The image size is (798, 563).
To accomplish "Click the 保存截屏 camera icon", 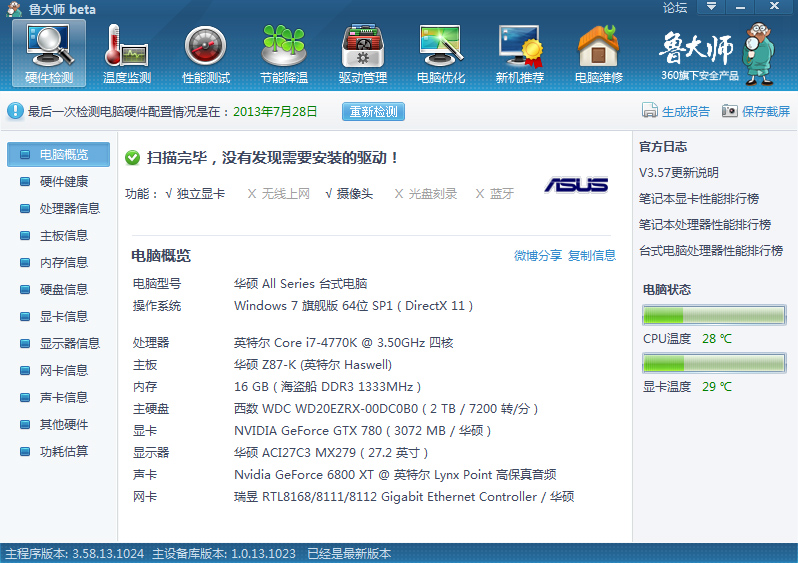I will tap(729, 110).
